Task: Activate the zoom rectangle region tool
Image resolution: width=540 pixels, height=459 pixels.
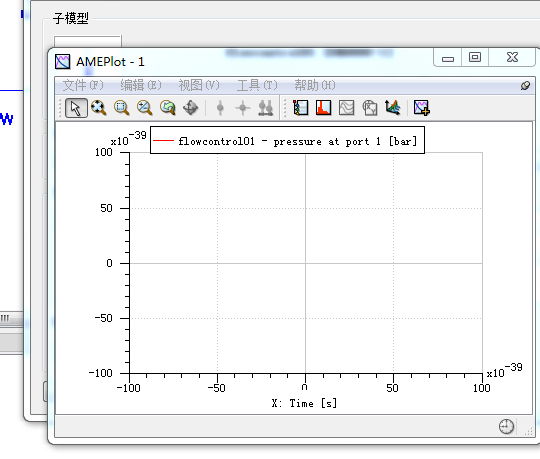Action: pos(122,108)
